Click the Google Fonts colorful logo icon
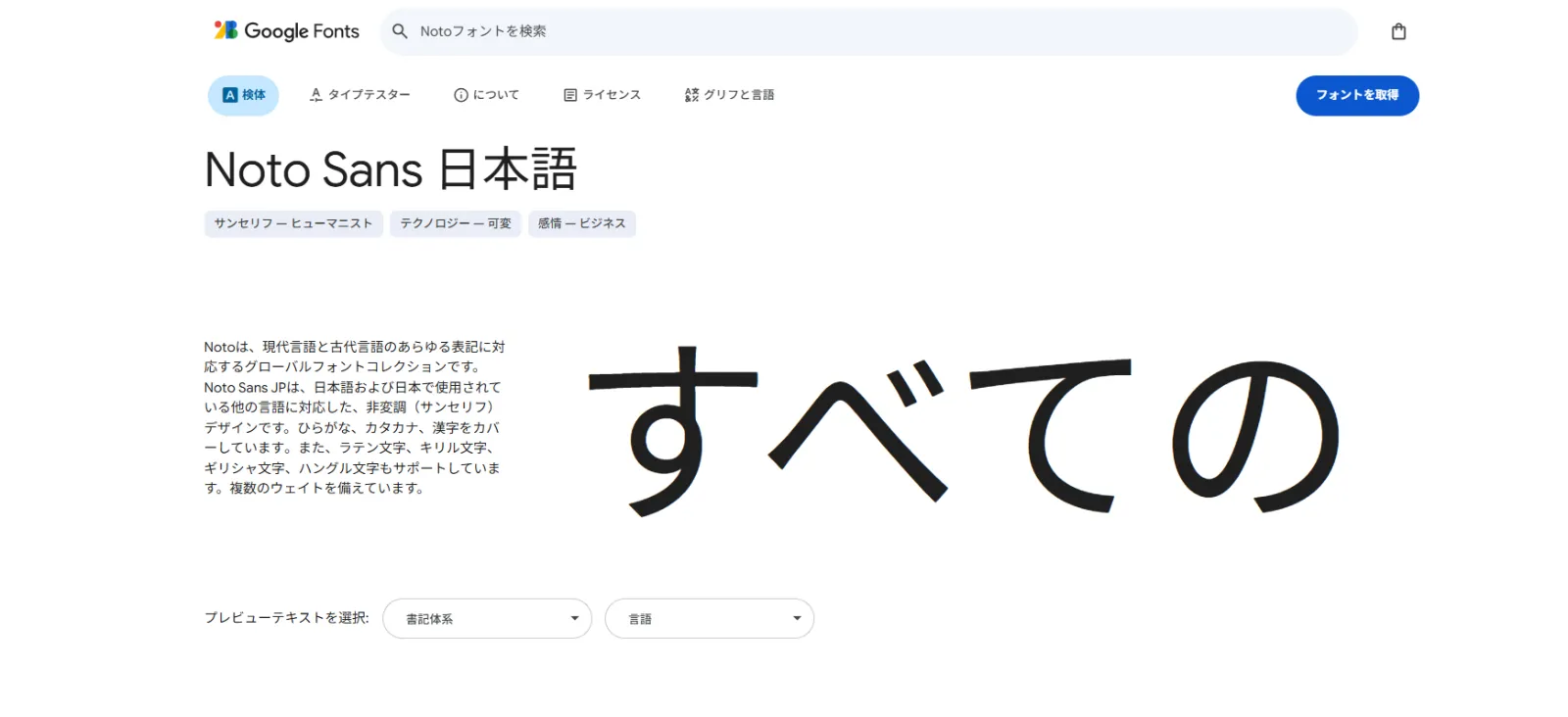 226,30
